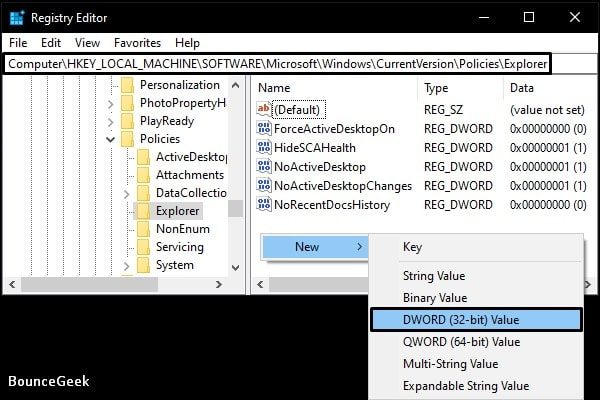Select the Explorer key in tree

click(x=178, y=211)
